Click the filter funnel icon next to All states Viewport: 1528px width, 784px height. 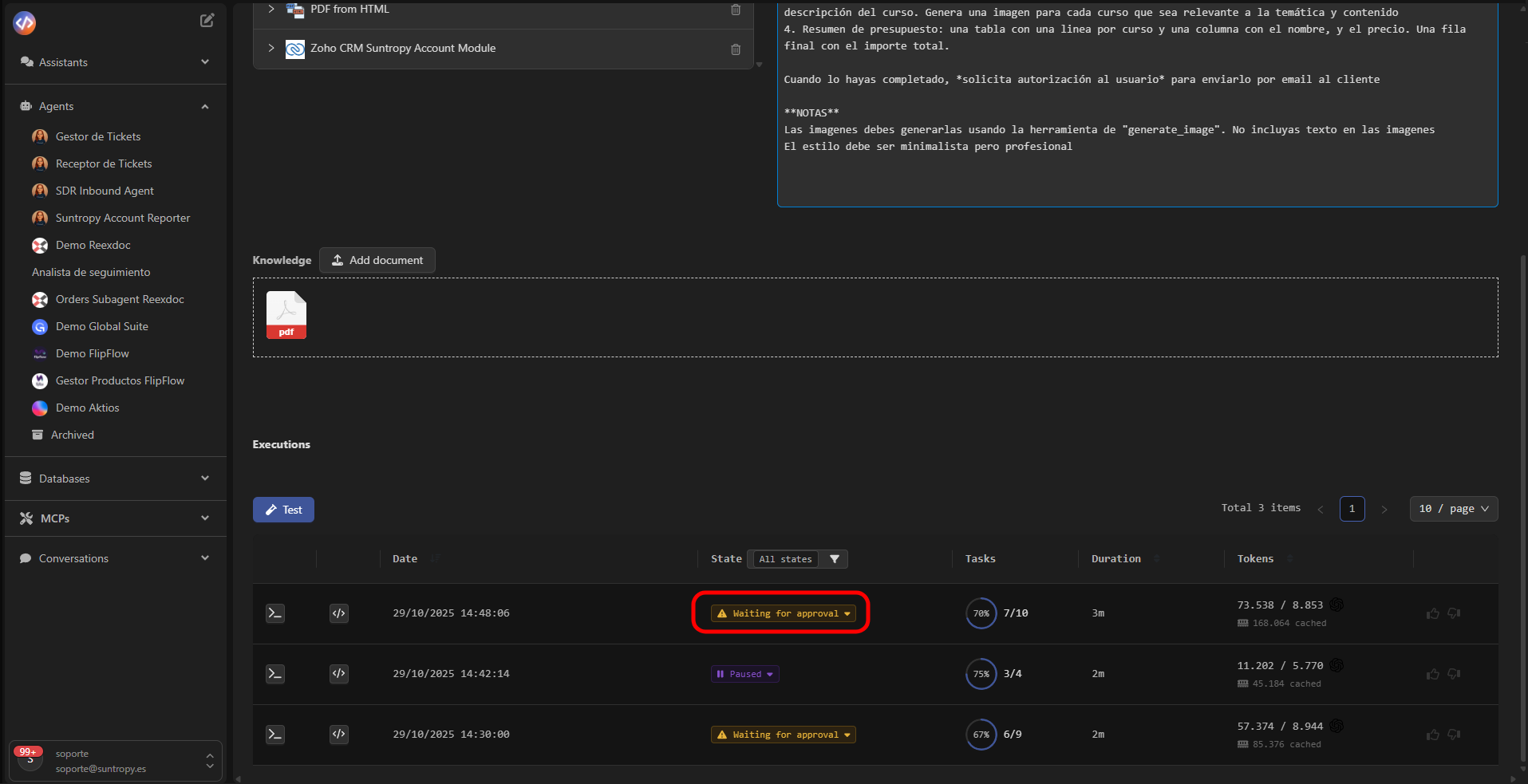coord(835,559)
